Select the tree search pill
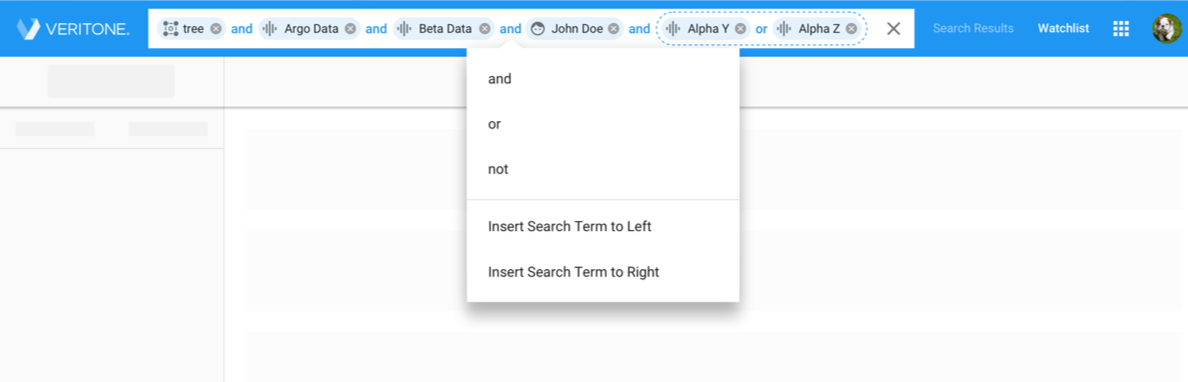 pyautogui.click(x=191, y=29)
